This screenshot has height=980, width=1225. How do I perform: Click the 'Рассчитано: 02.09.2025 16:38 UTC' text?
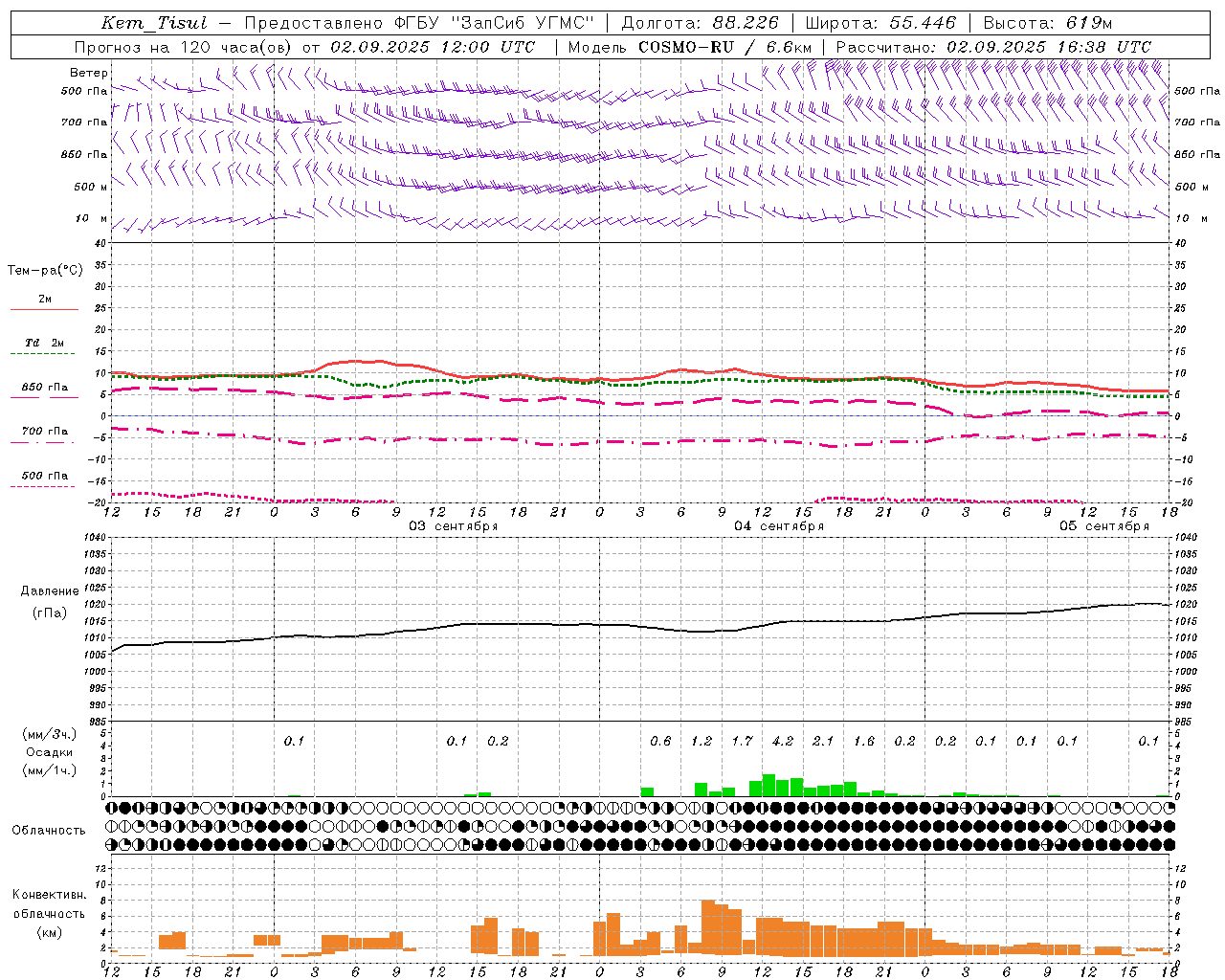(993, 47)
